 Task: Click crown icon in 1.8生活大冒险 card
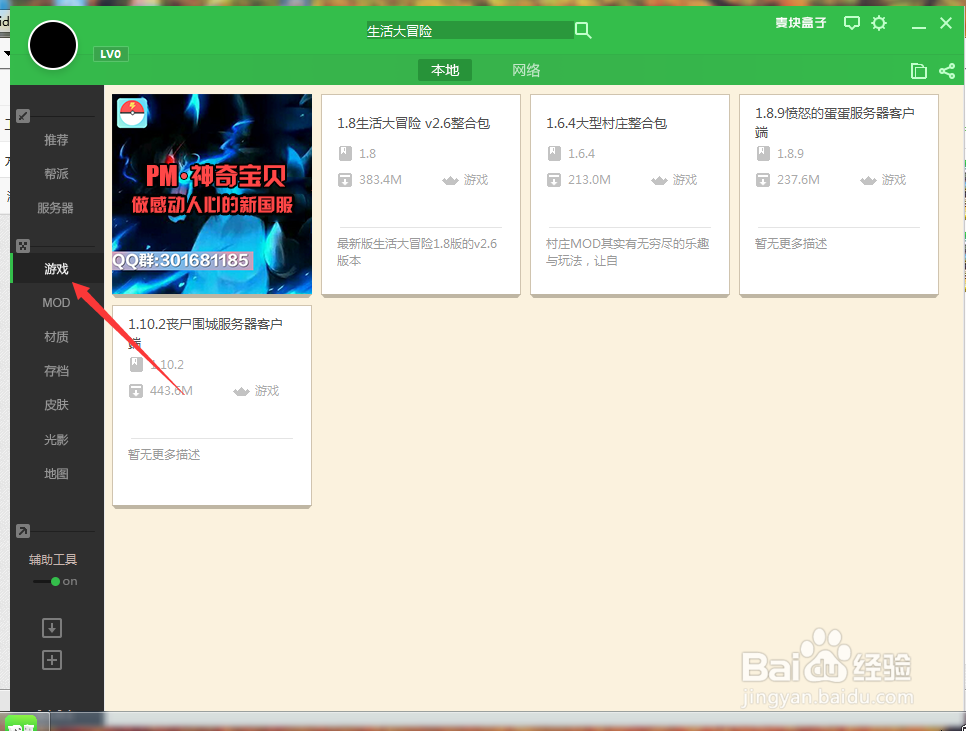click(450, 180)
